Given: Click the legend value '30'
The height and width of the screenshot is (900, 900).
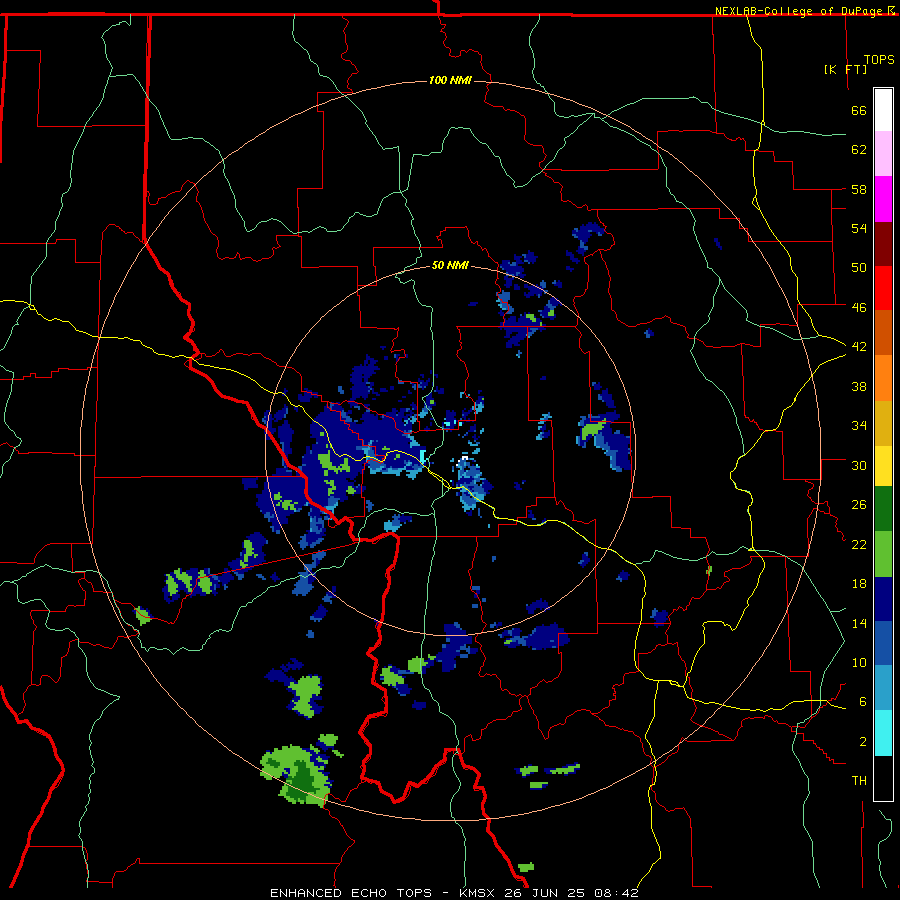Looking at the screenshot, I should (x=859, y=465).
